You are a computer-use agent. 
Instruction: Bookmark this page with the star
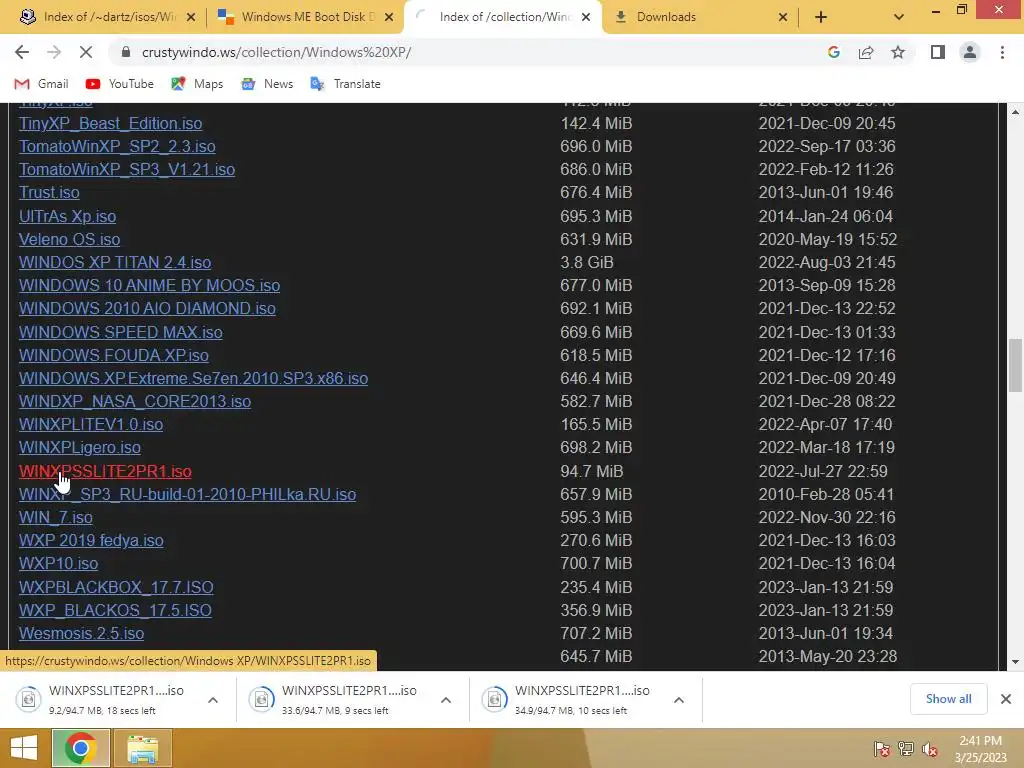pyautogui.click(x=898, y=52)
